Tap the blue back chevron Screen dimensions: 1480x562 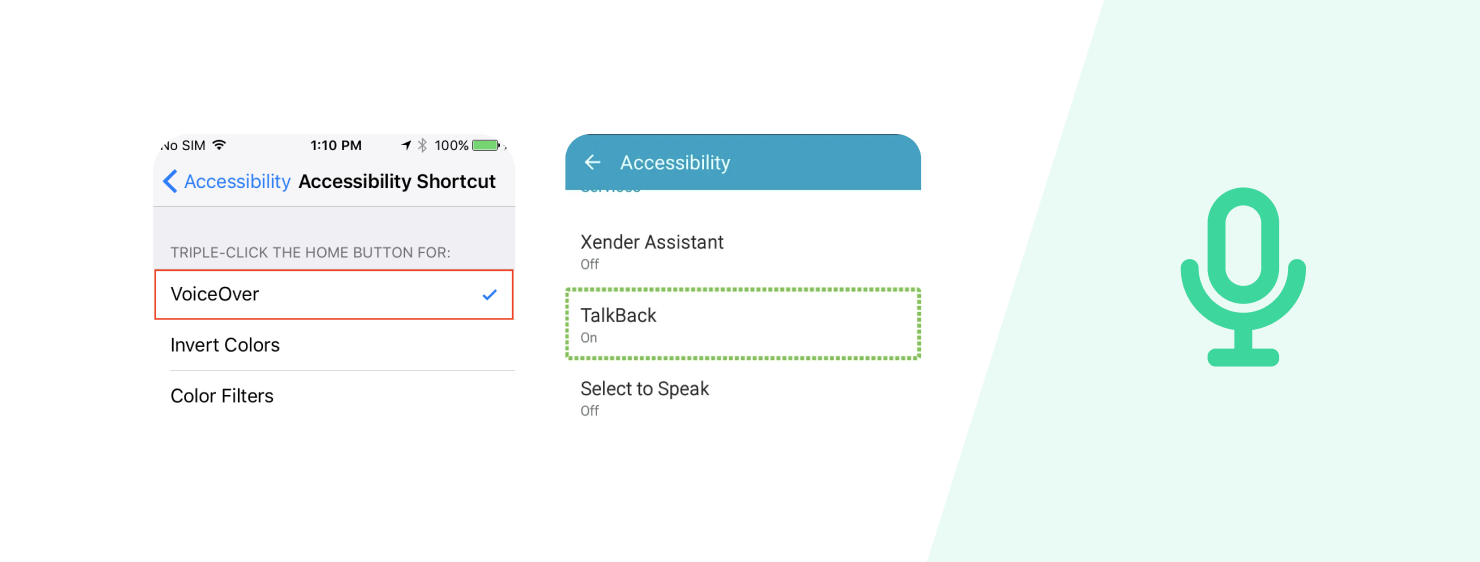170,181
